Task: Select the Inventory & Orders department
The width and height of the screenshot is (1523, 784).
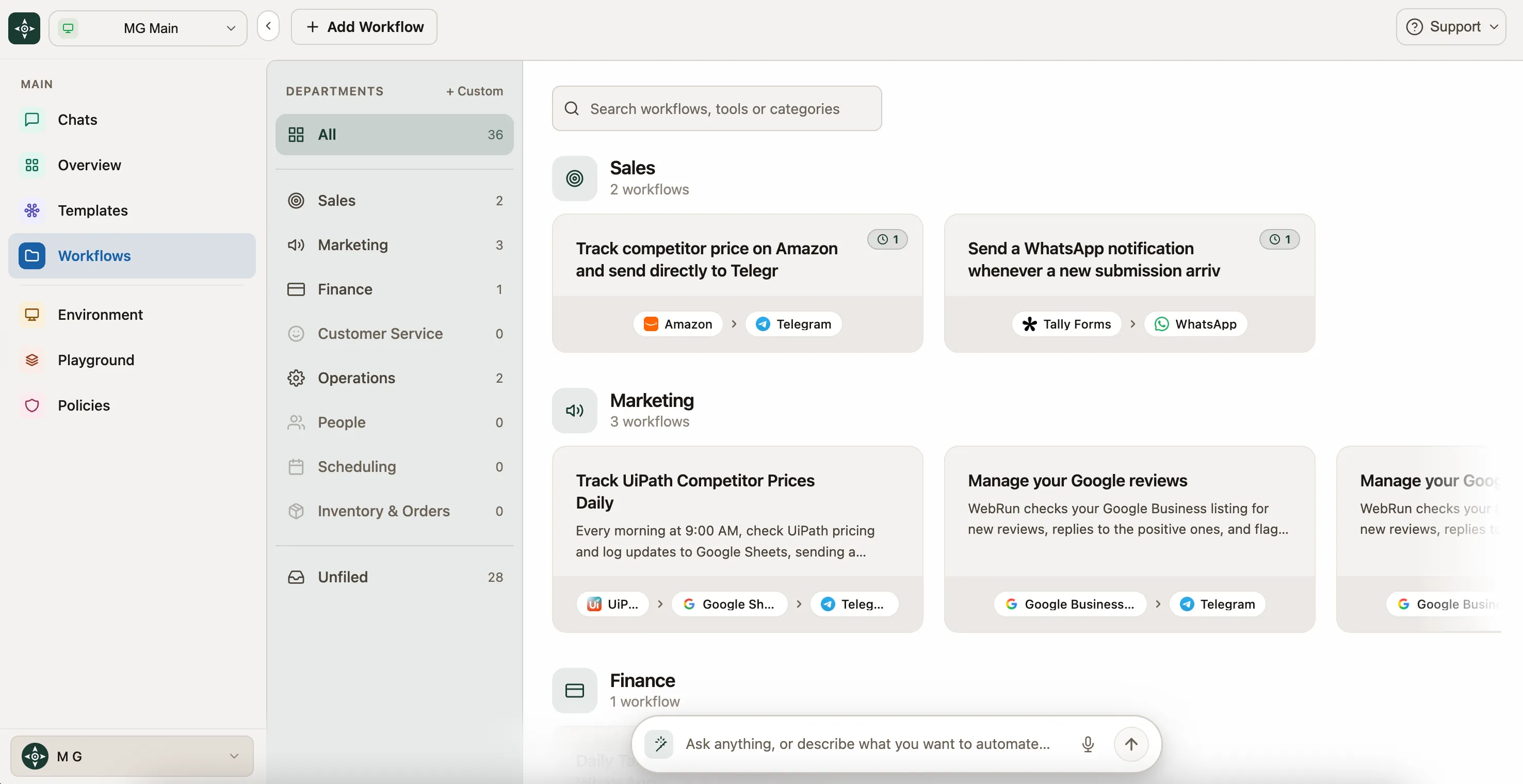Action: pyautogui.click(x=394, y=511)
